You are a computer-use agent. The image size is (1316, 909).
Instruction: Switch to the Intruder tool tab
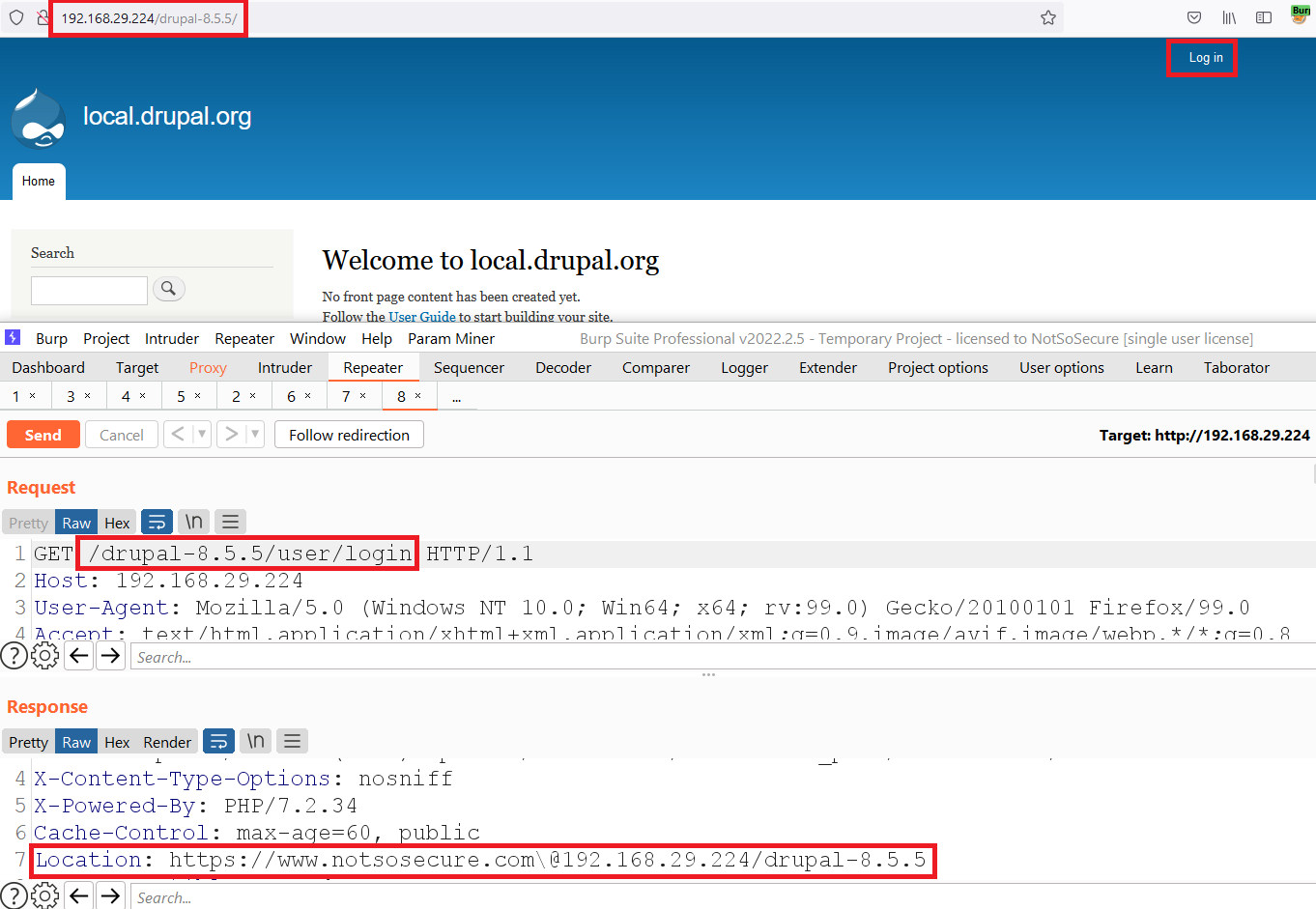pyautogui.click(x=284, y=367)
